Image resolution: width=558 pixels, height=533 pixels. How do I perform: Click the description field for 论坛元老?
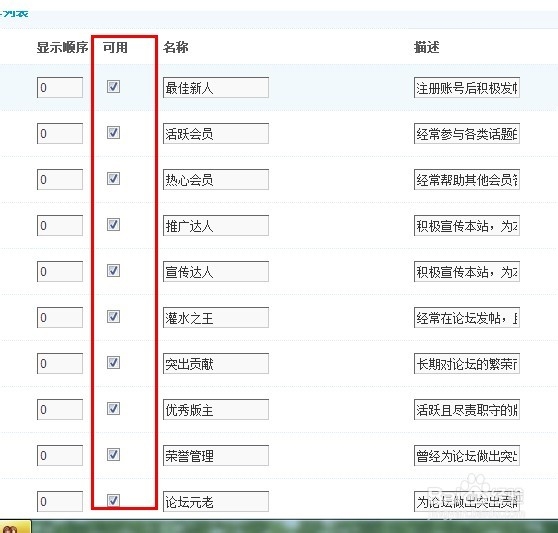(467, 501)
